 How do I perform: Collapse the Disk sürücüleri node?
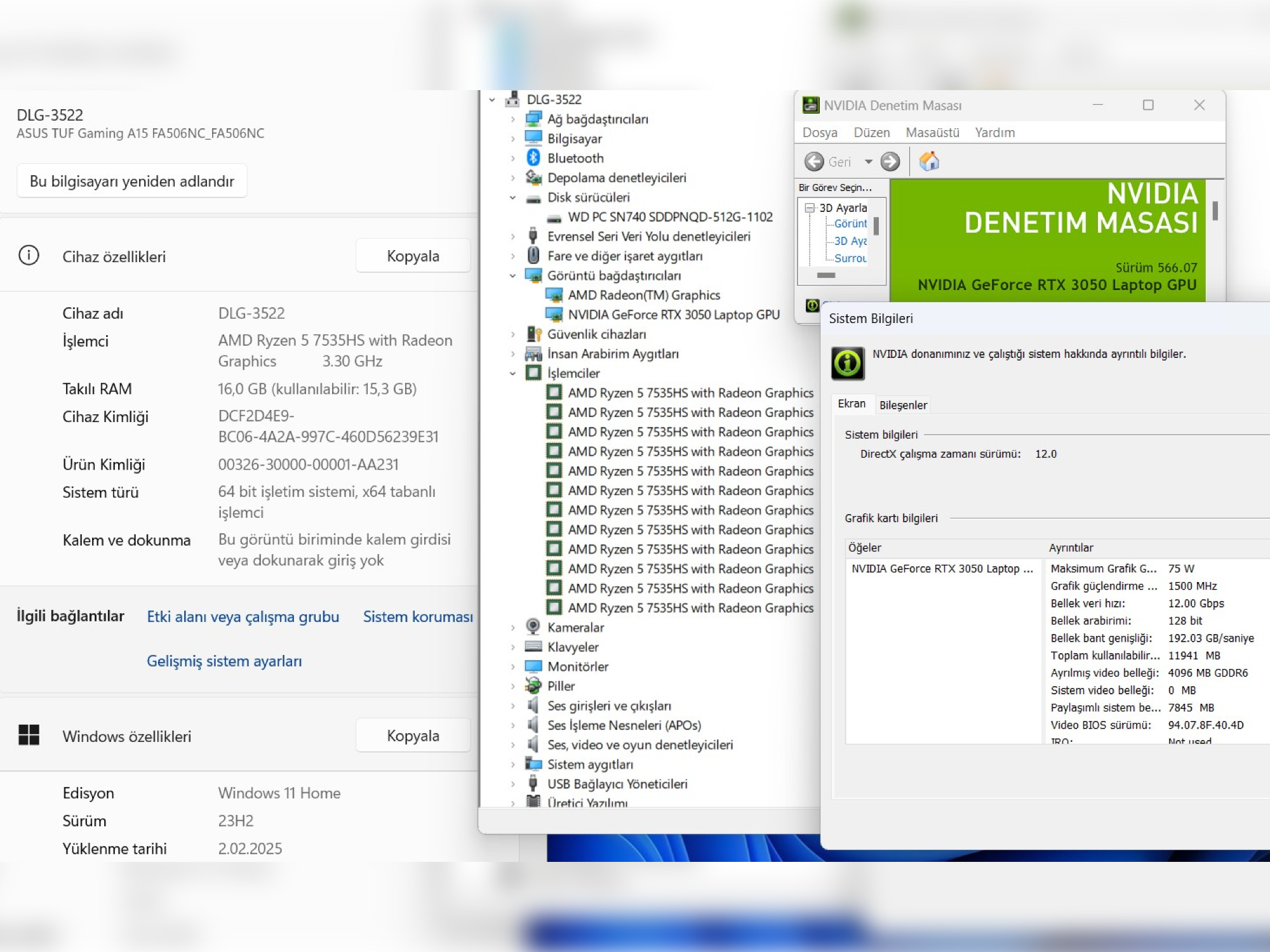tap(513, 197)
